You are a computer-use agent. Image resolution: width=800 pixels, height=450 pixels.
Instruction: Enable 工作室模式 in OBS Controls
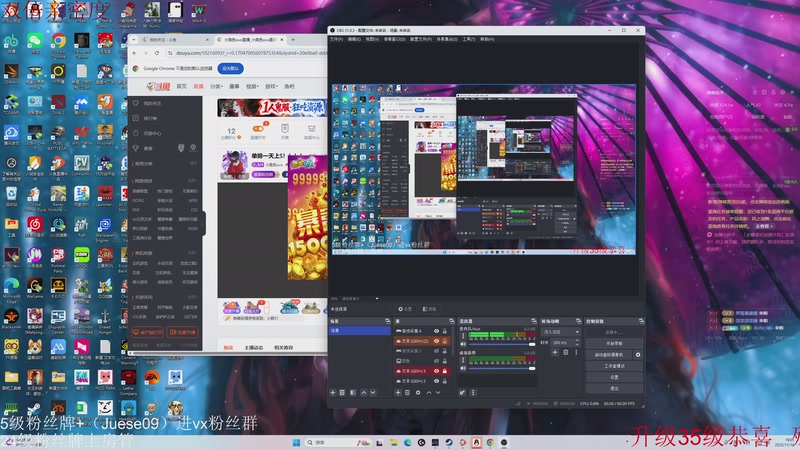tap(614, 366)
